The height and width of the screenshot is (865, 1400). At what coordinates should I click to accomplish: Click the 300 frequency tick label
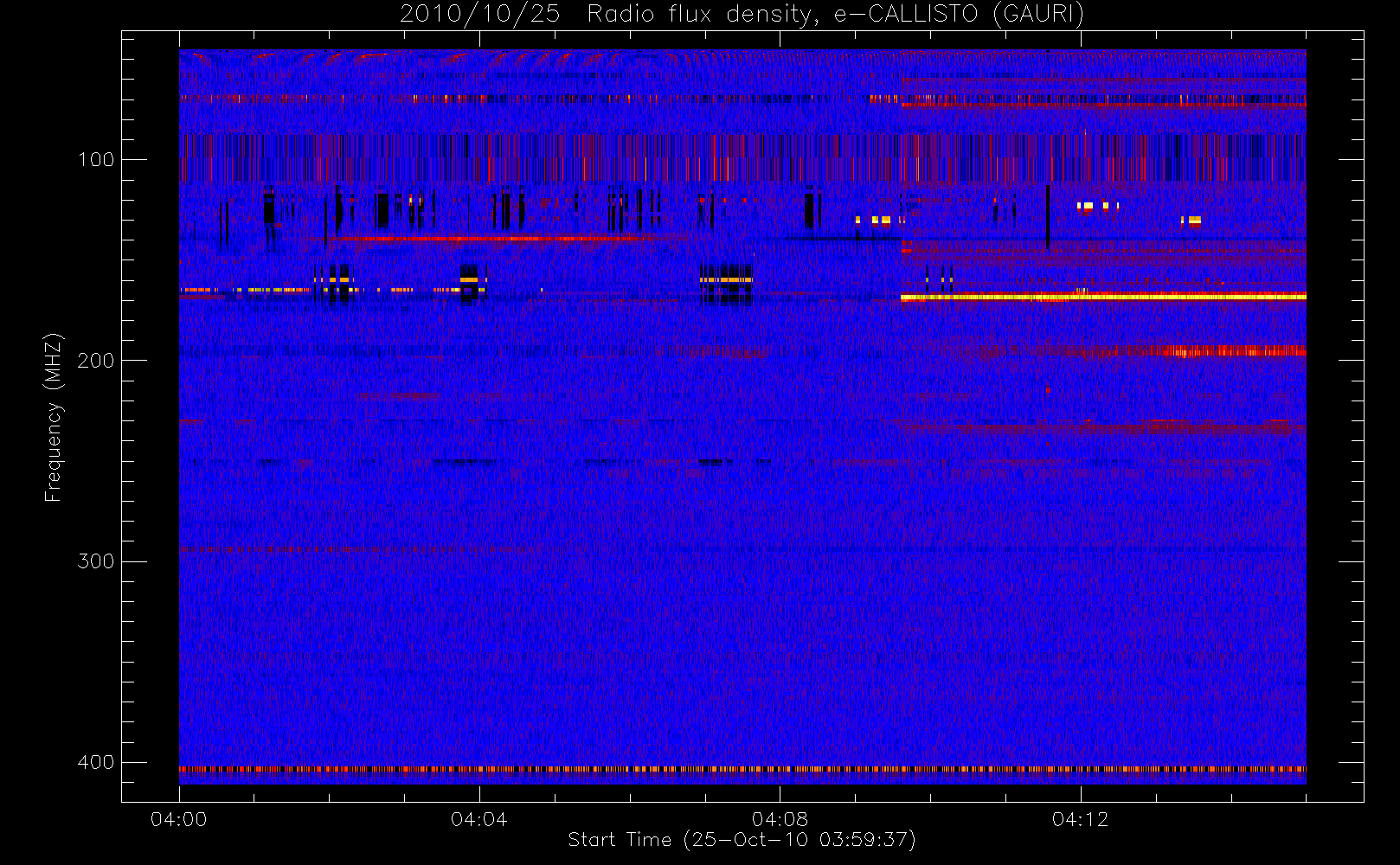pos(96,561)
